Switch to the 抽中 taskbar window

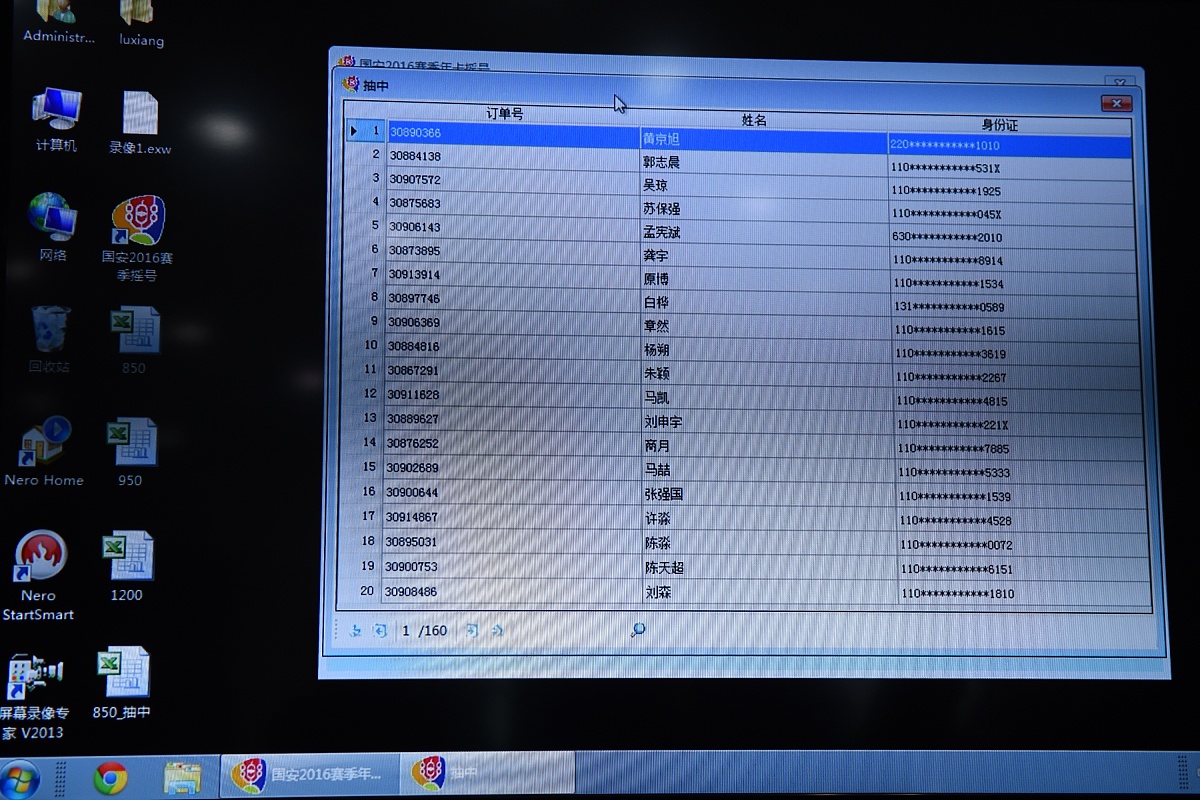pos(487,774)
